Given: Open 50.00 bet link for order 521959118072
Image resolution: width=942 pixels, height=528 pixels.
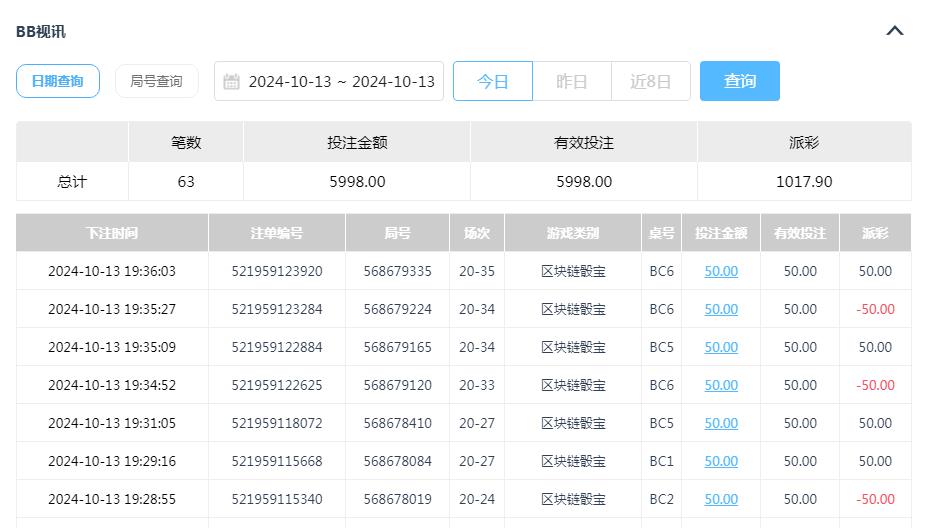Looking at the screenshot, I should click(721, 423).
